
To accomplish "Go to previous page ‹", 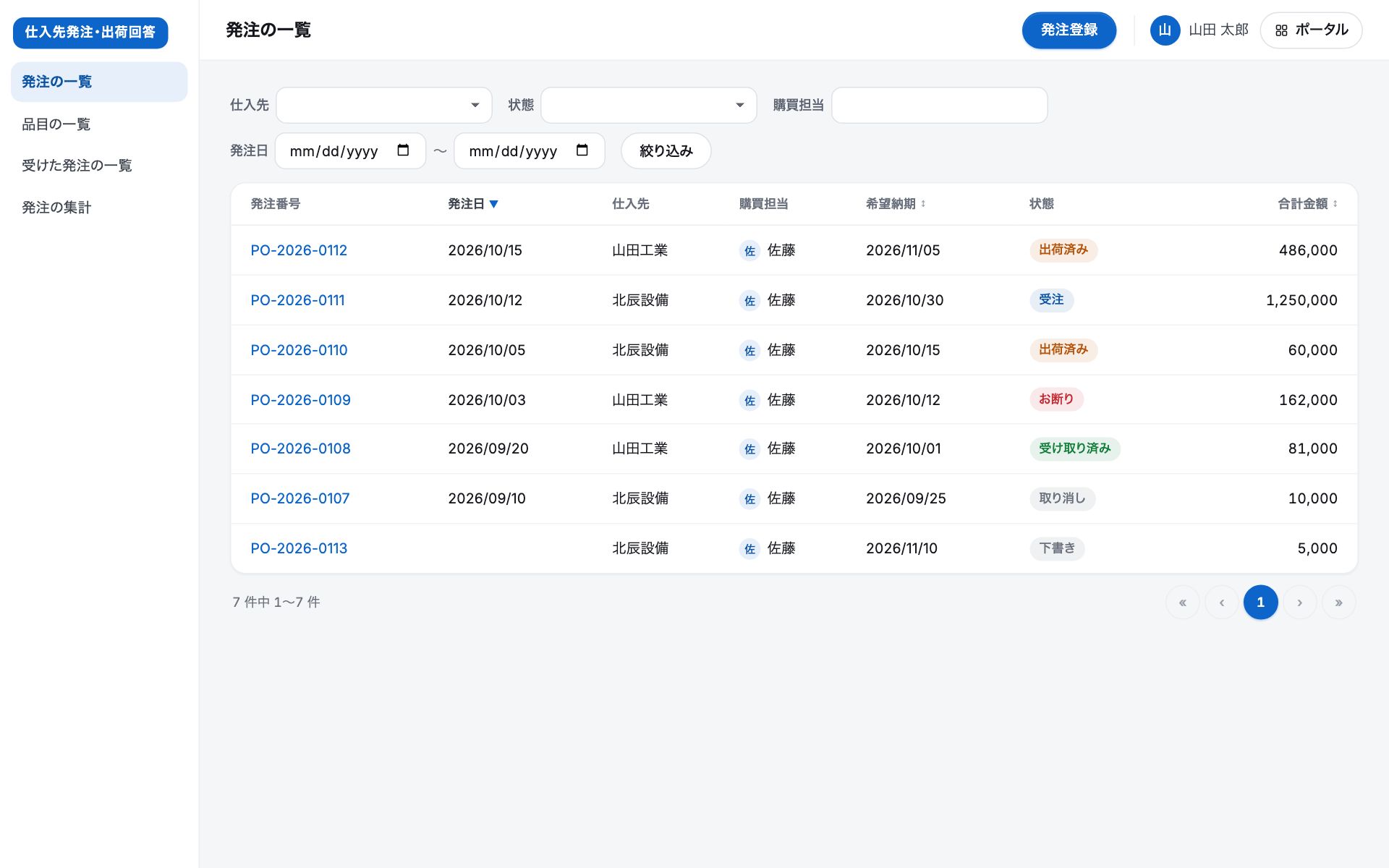I will (x=1222, y=603).
